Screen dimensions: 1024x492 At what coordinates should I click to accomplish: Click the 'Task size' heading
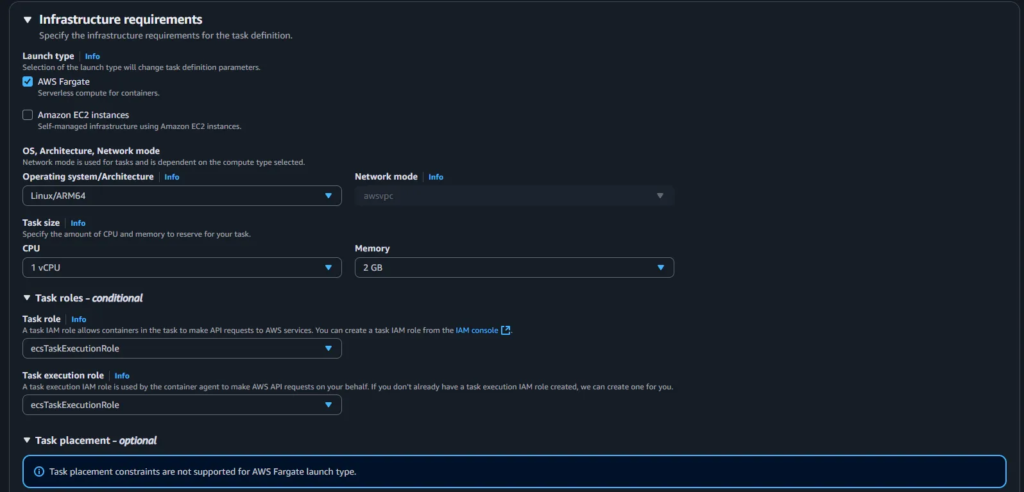[41, 223]
